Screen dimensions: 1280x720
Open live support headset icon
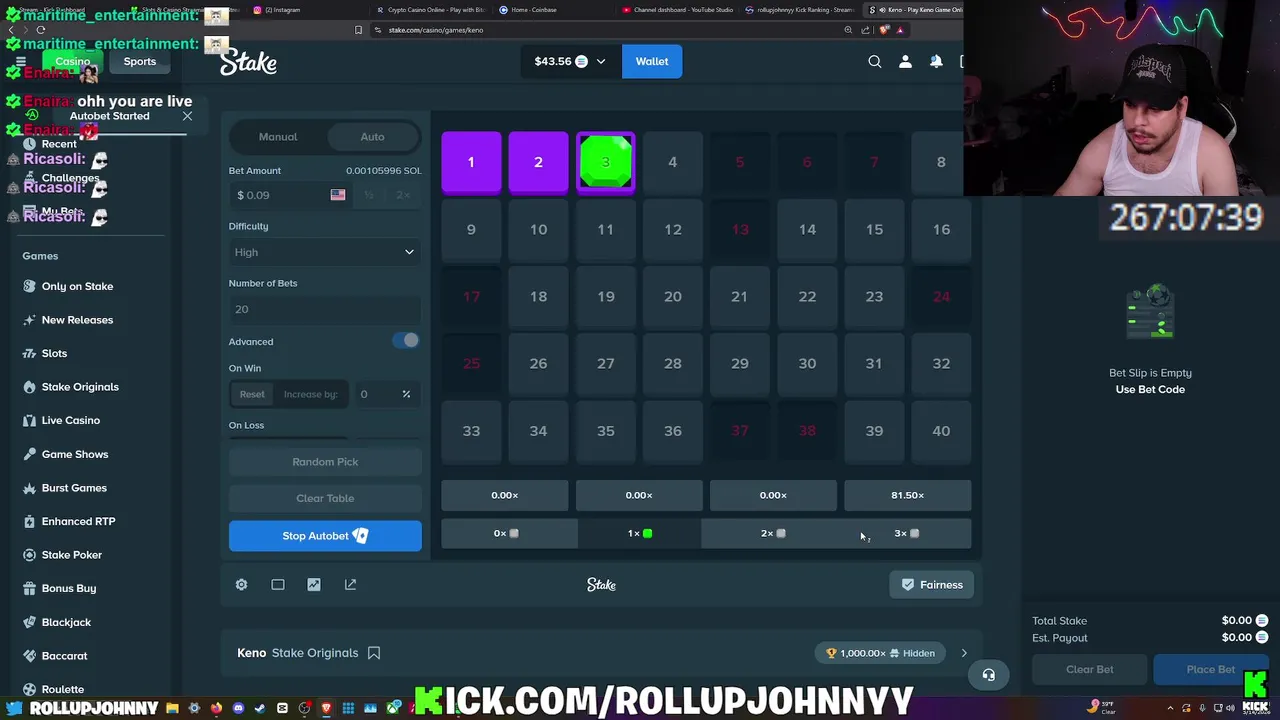coord(988,675)
